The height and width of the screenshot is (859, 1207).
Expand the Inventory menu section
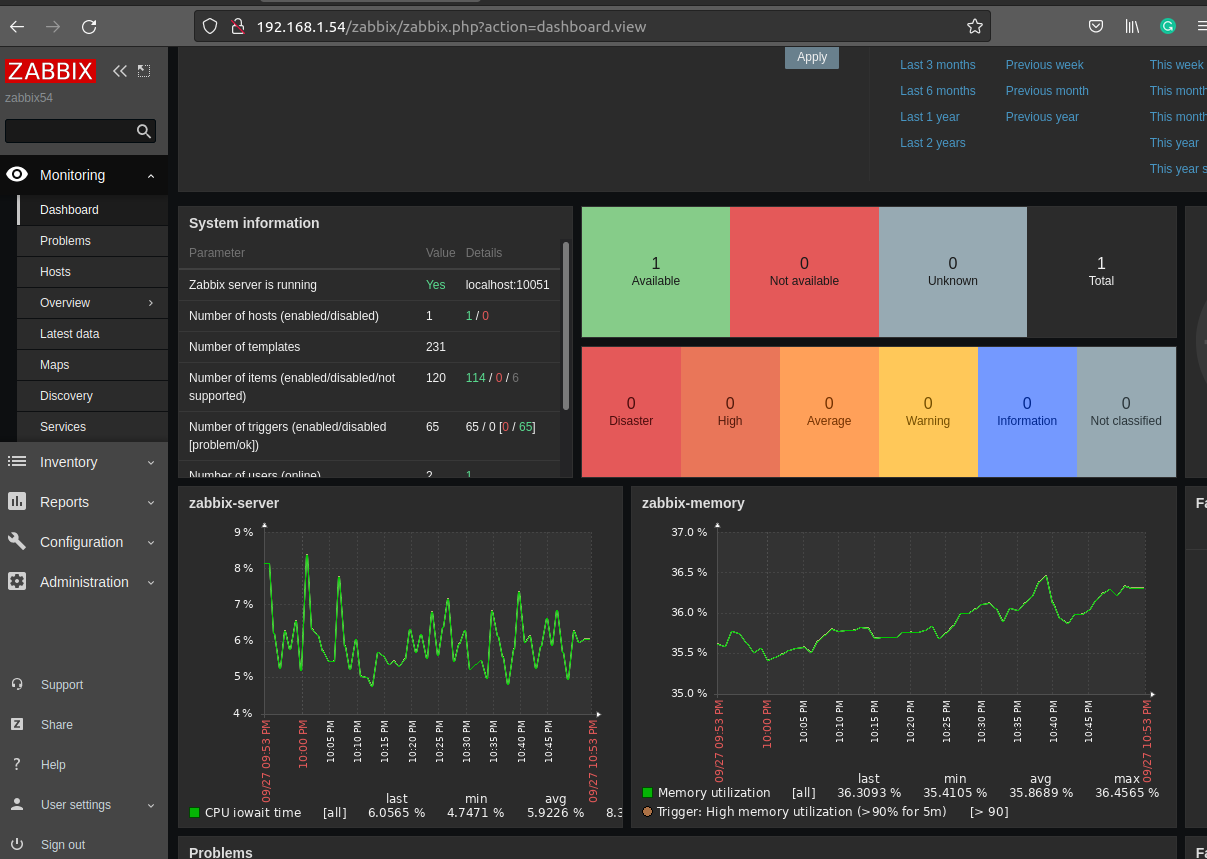pos(151,462)
